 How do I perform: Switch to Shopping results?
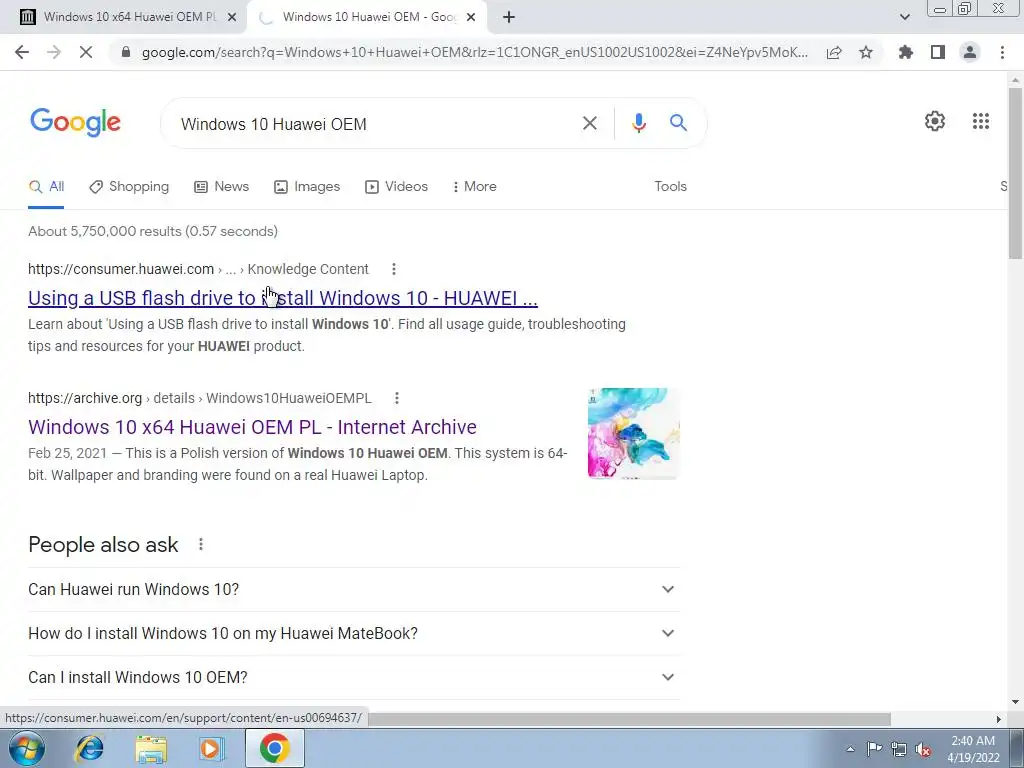tap(129, 187)
